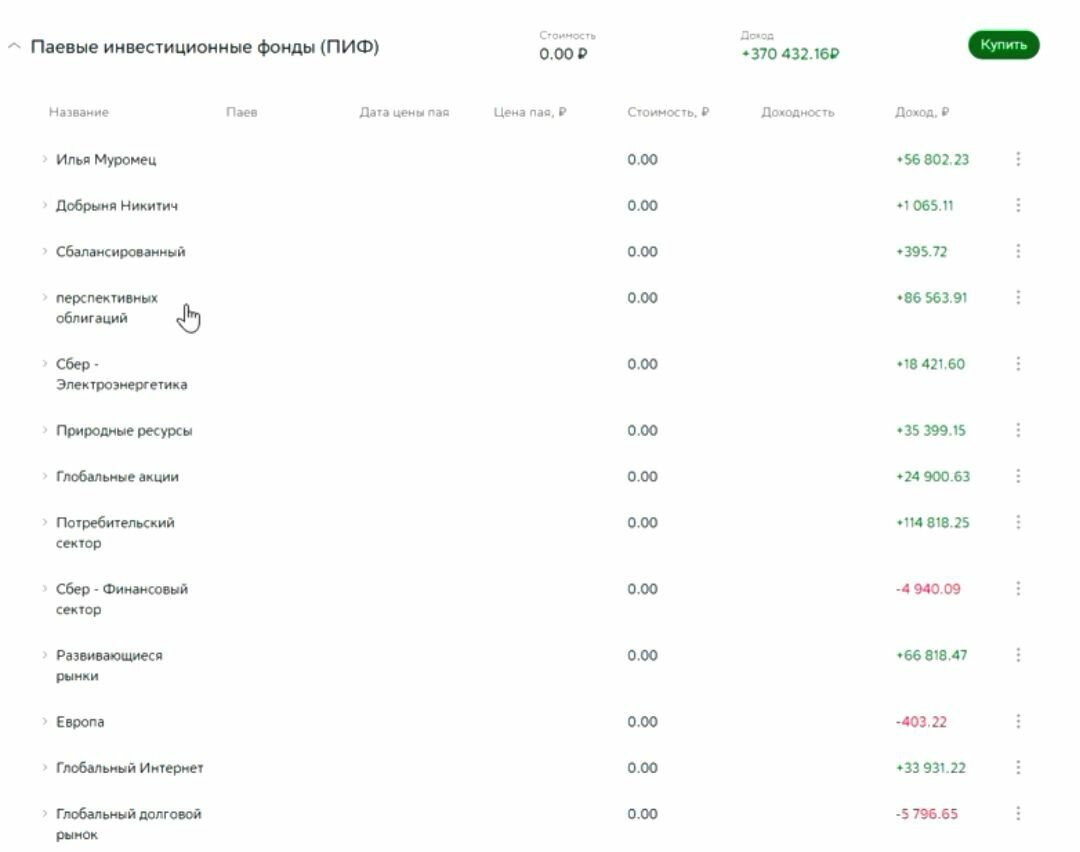Expand the Развивающиеся рынки fund row
Image resolution: width=1080 pixels, height=852 pixels.
pos(45,655)
